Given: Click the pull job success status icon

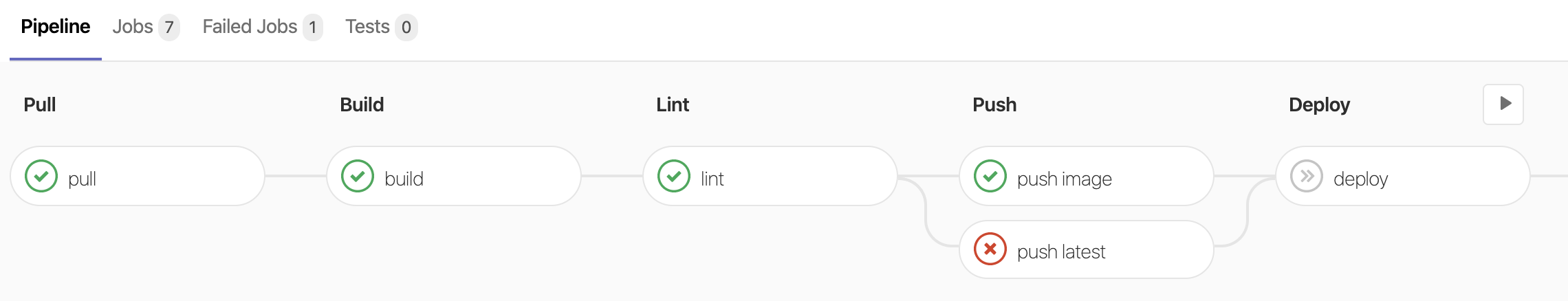Looking at the screenshot, I should tap(41, 176).
